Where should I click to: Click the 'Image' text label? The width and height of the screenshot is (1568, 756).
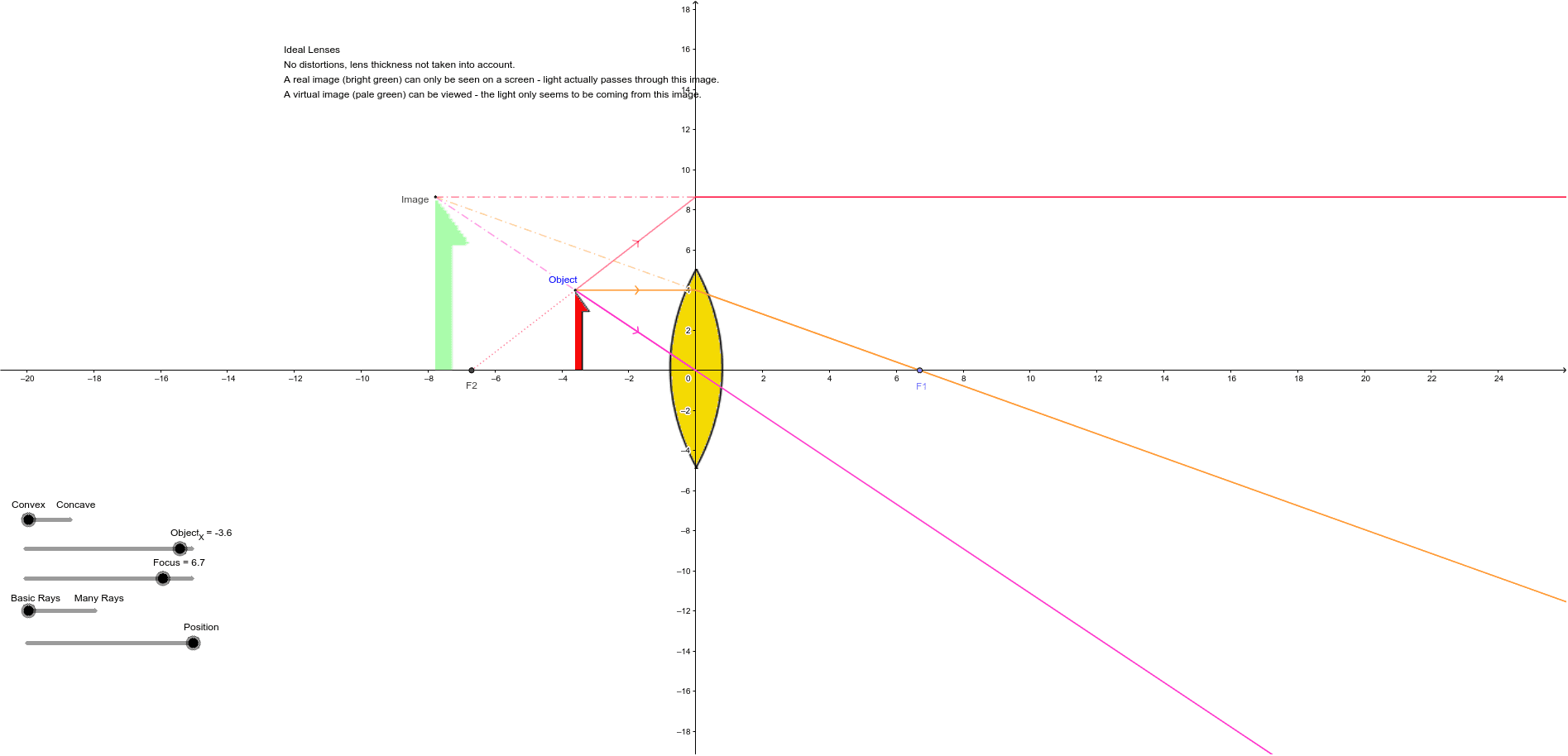click(x=415, y=199)
